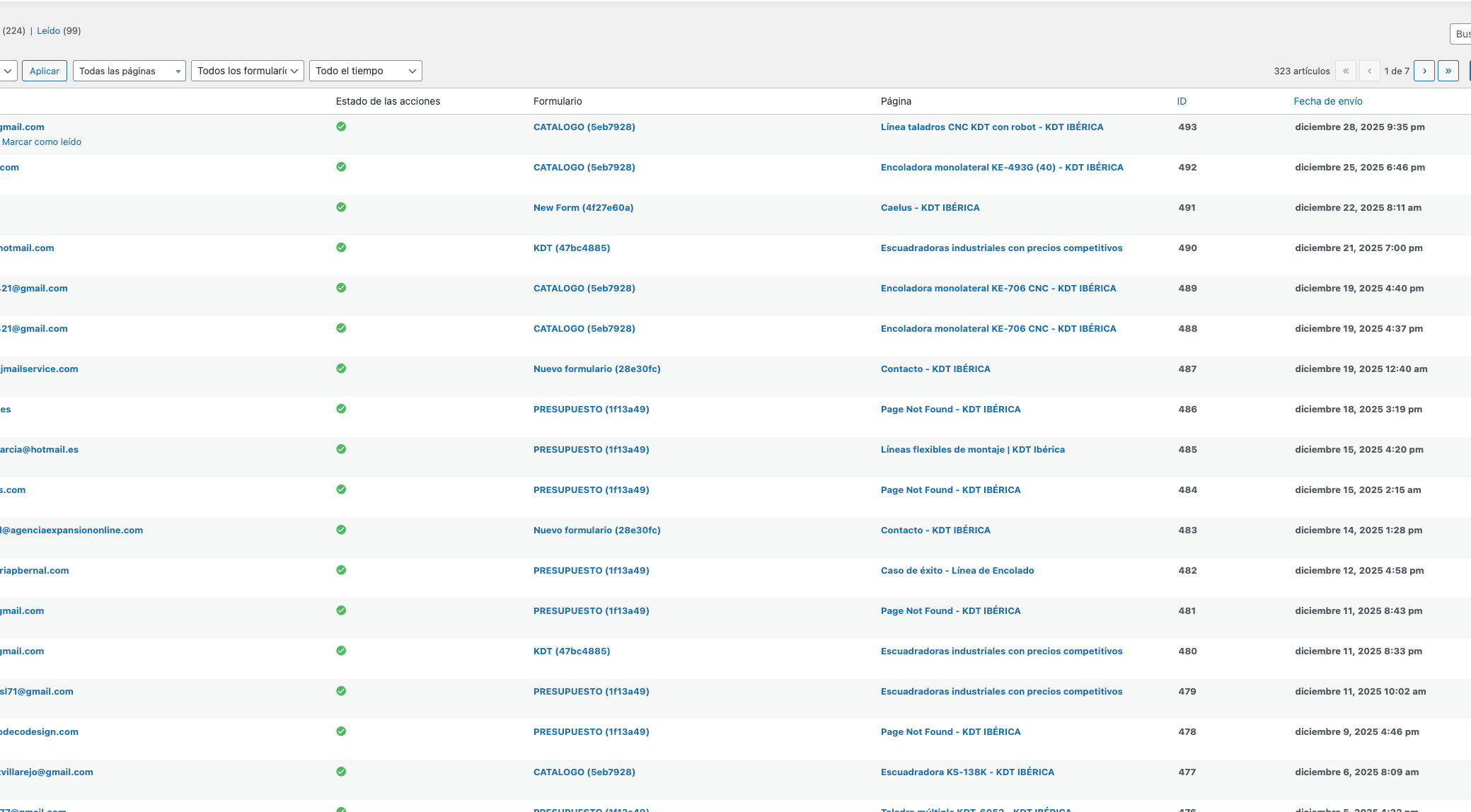The height and width of the screenshot is (812, 1471).
Task: Go to next page arrow in pagination
Action: tap(1424, 71)
